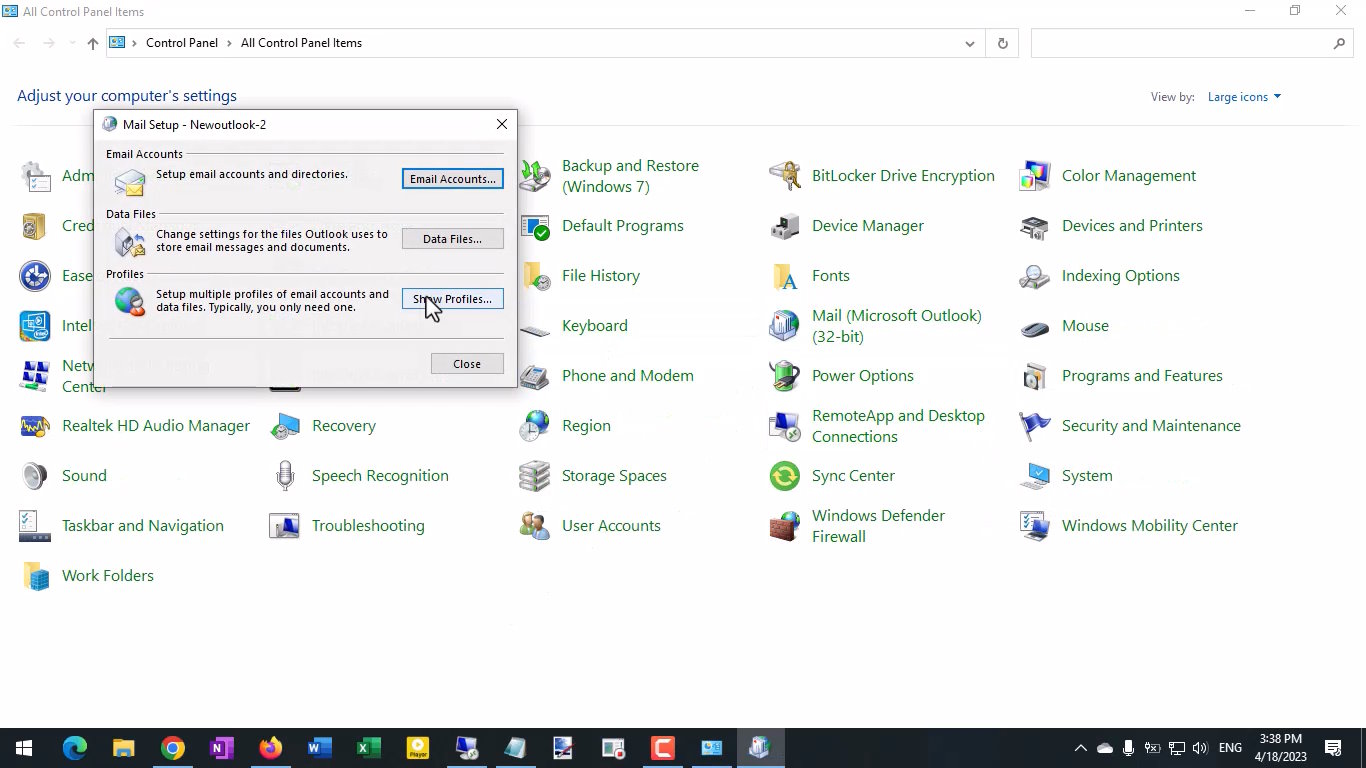Click Storage Spaces text link
Viewport: 1366px width, 768px height.
tap(614, 476)
